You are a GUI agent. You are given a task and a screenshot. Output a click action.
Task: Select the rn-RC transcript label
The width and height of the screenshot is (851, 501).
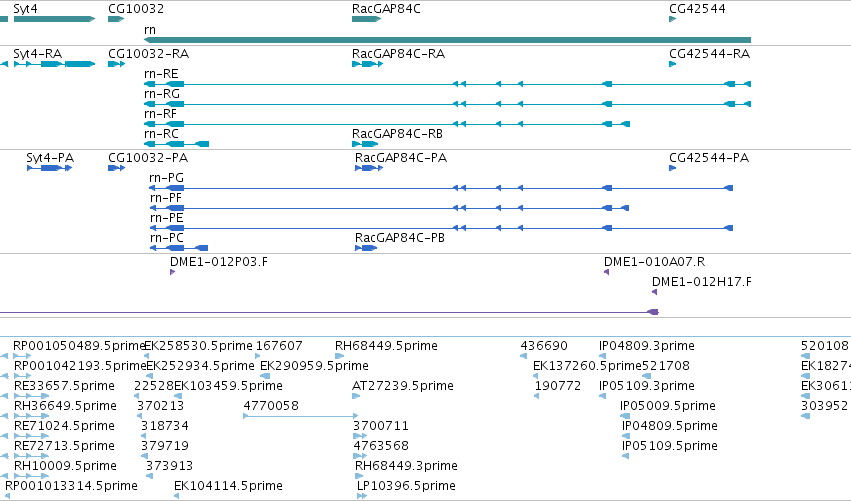[161, 134]
